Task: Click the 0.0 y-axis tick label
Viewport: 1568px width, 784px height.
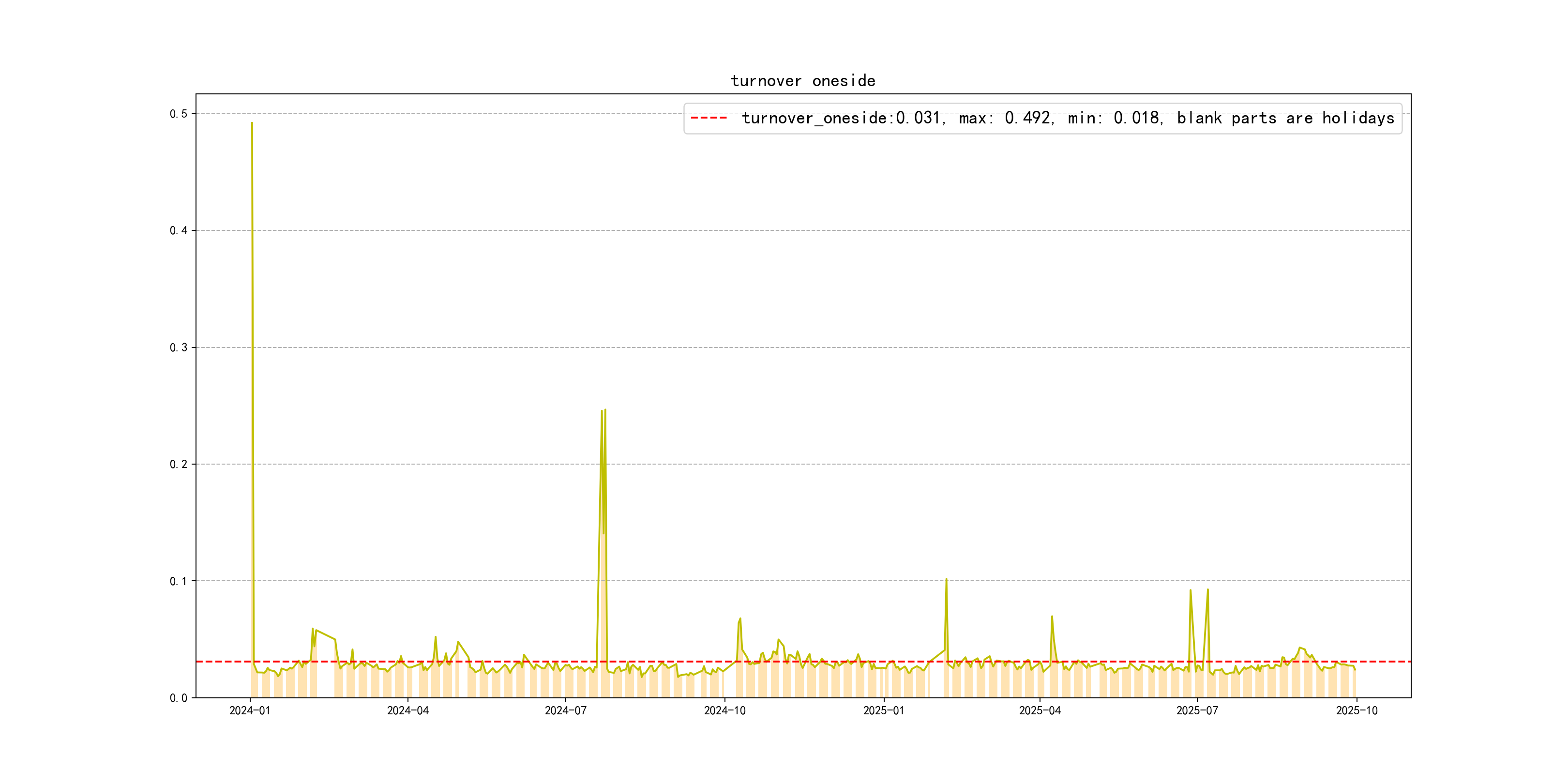Action: 179,698
